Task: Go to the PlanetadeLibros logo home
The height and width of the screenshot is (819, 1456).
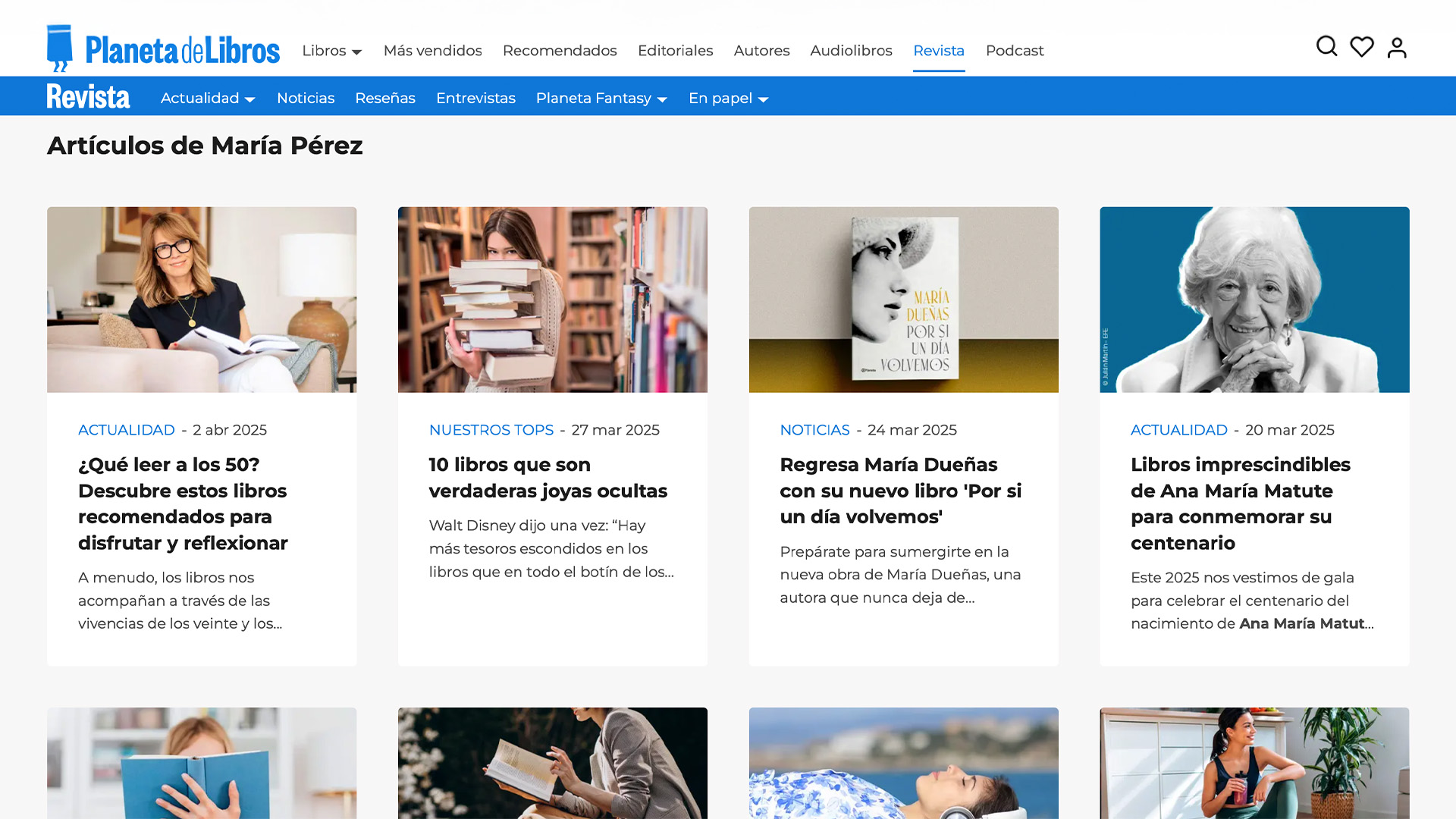Action: tap(163, 49)
